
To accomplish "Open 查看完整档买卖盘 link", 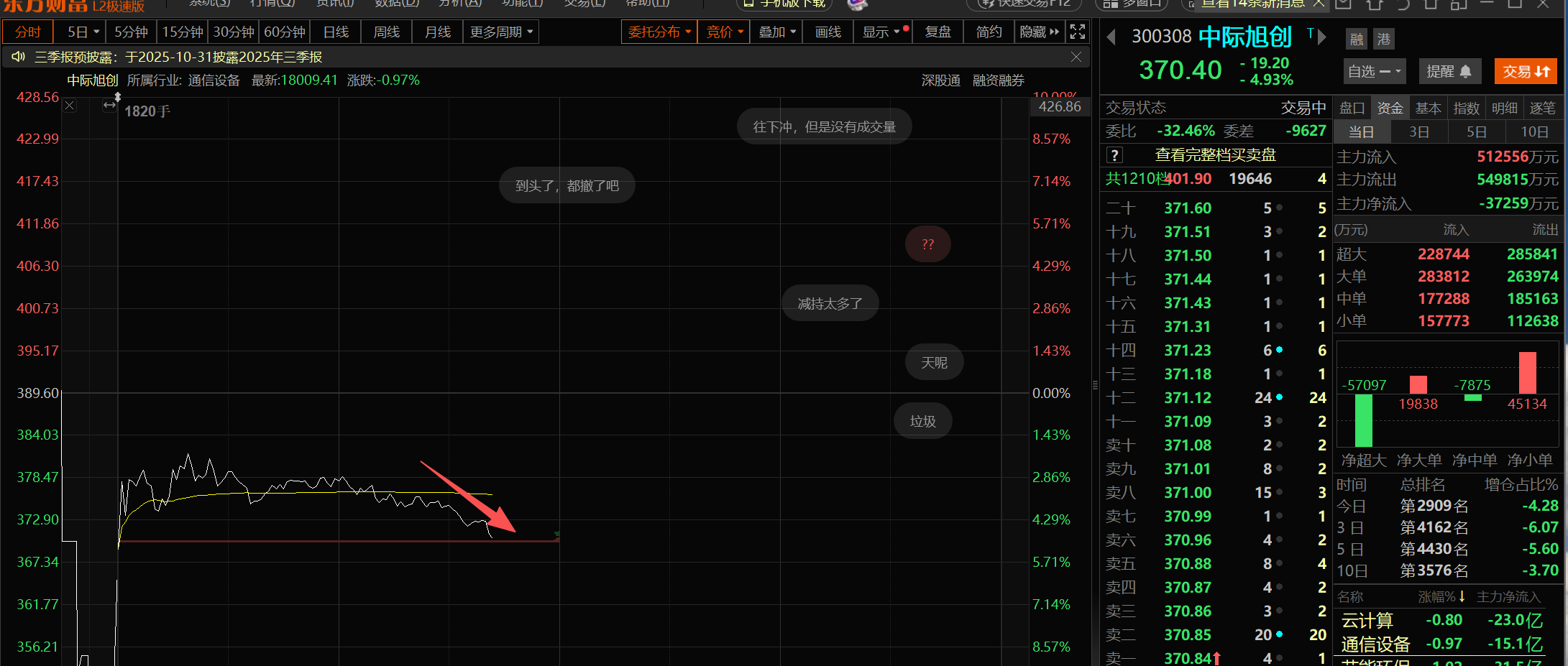I will (x=1215, y=154).
